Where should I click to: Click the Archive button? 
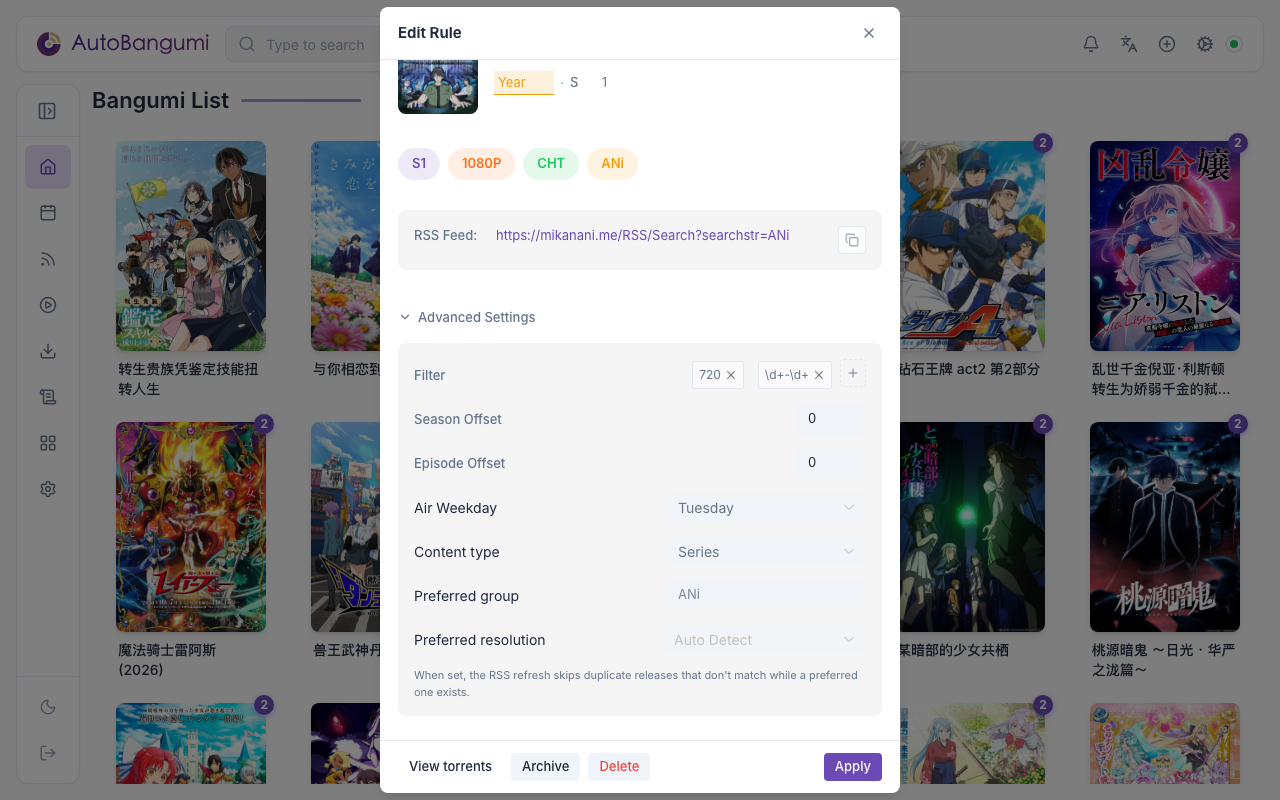click(x=545, y=766)
